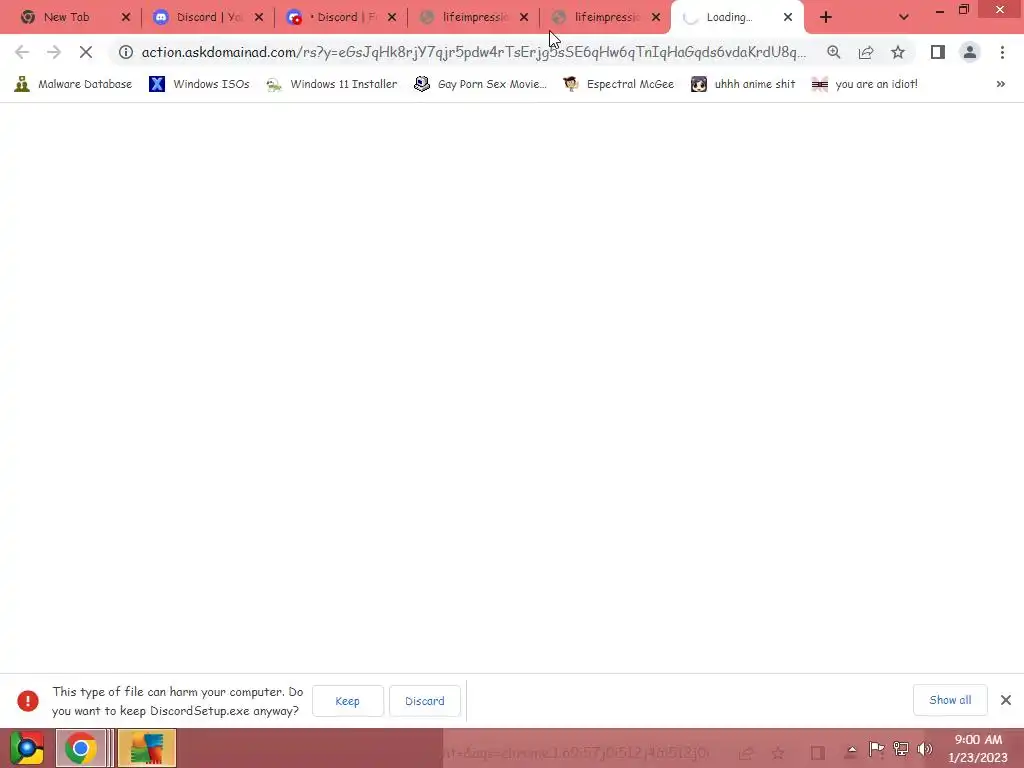
Task: Click the red download warning icon
Action: tap(27, 701)
